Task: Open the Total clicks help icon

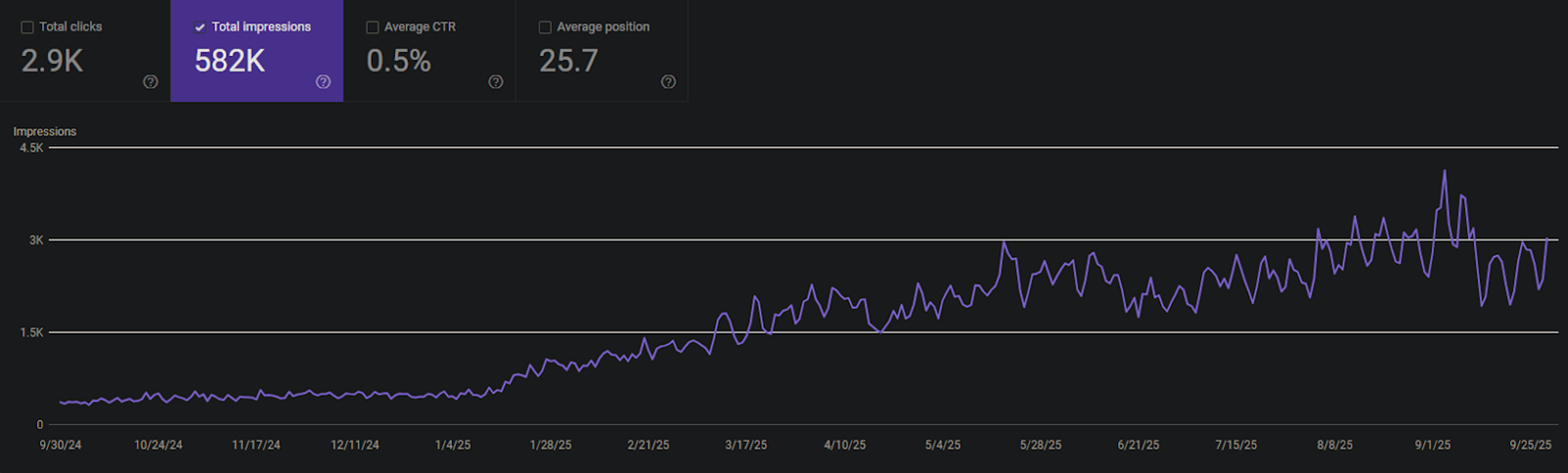Action: [150, 82]
